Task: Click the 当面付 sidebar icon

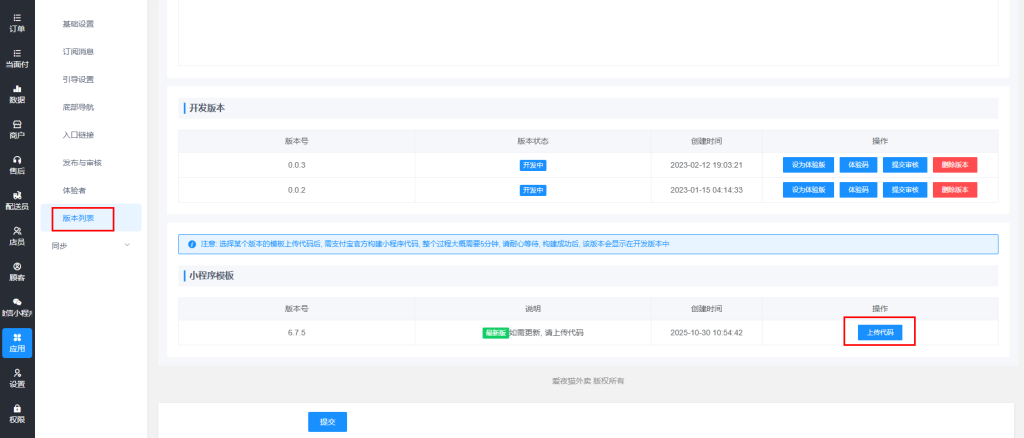Action: click(17, 58)
